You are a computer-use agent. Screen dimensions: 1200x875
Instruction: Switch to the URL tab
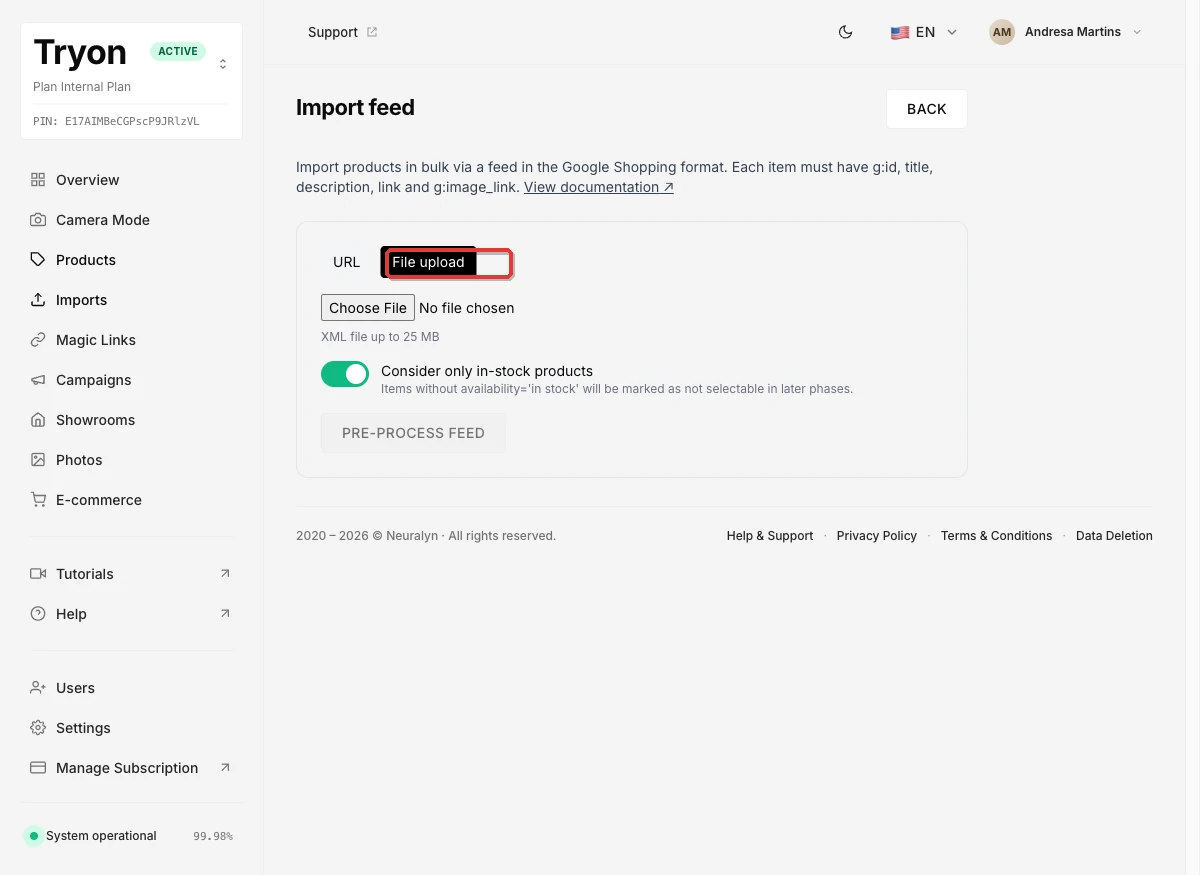[x=346, y=262]
